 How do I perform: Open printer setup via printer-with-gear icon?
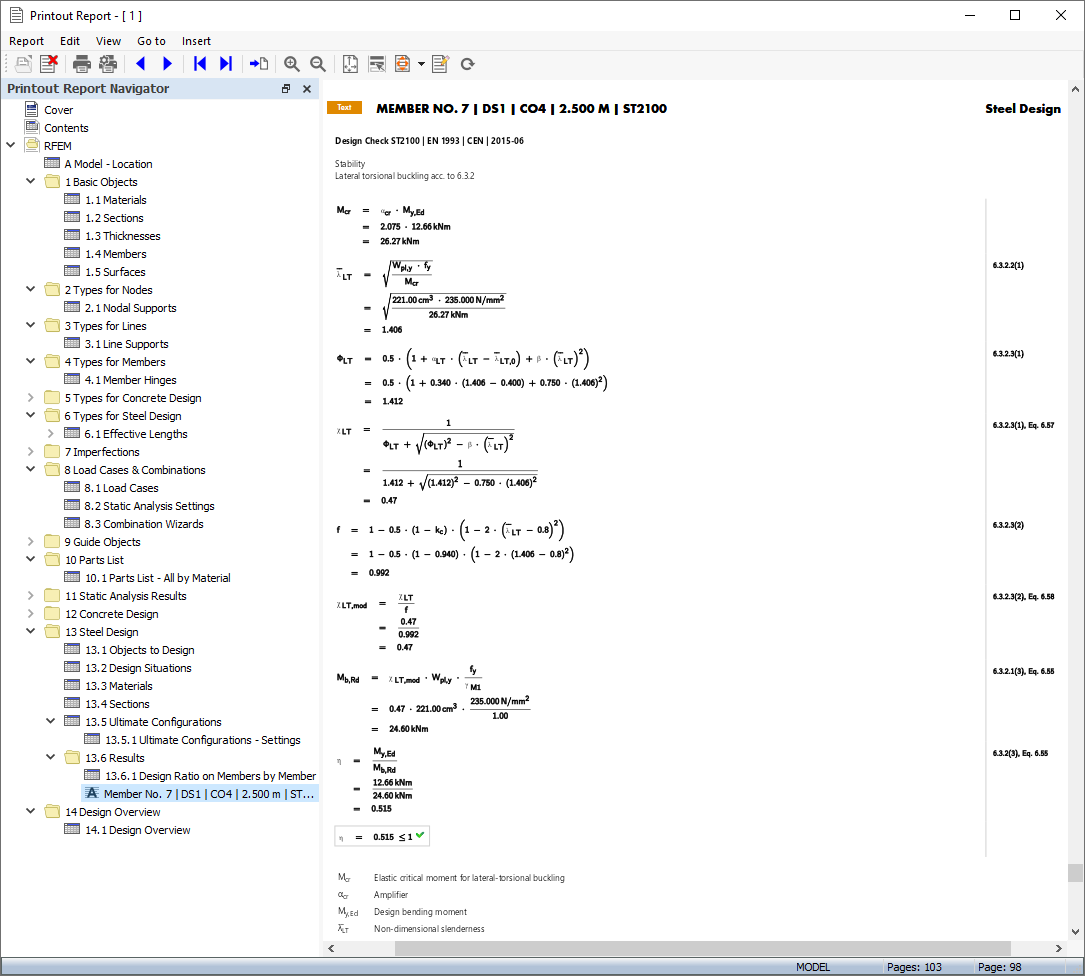pyautogui.click(x=107, y=63)
